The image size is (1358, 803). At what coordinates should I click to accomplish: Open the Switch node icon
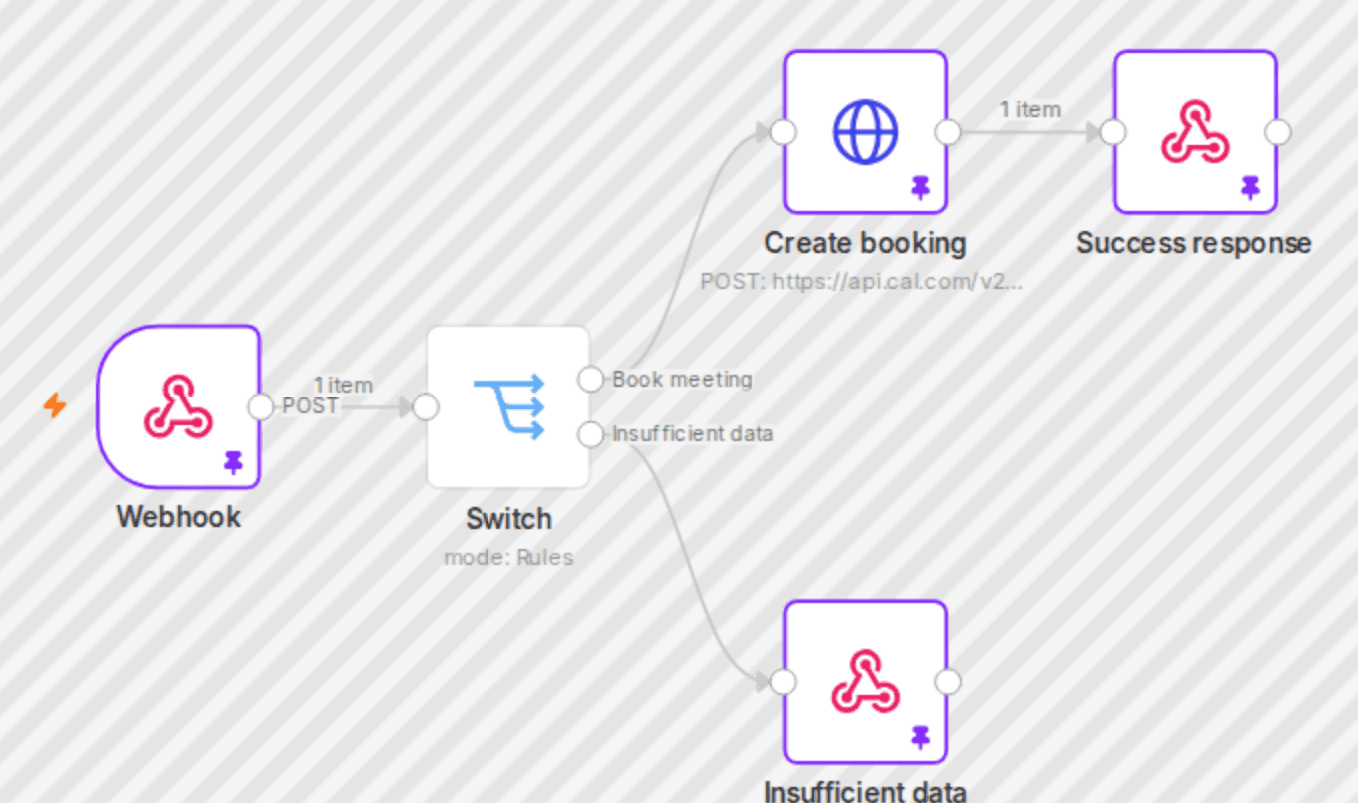tap(508, 407)
